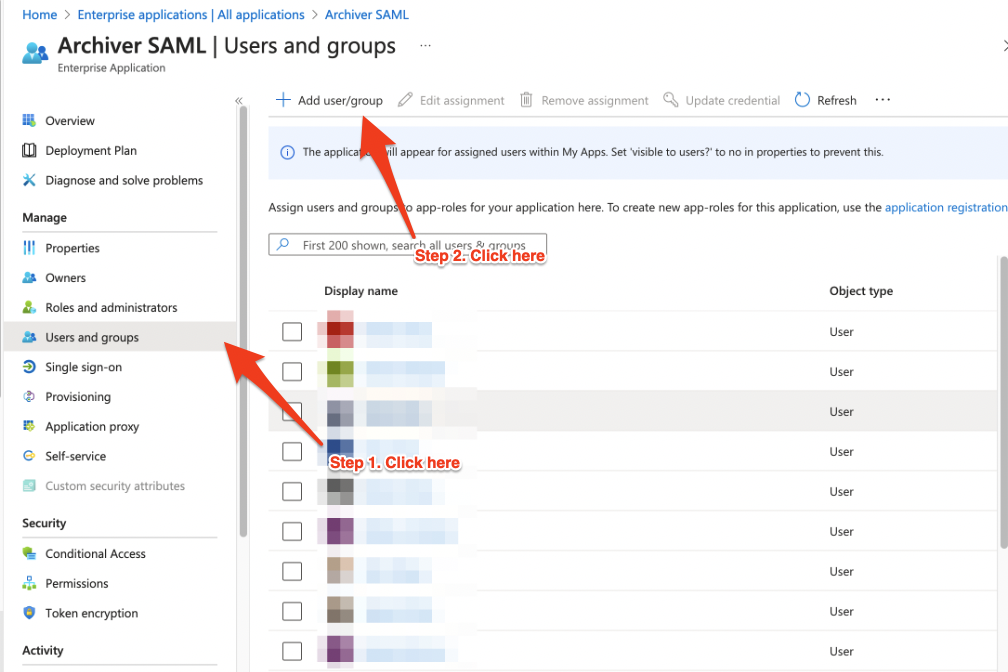Open the ellipsis menu next to the page title
The height and width of the screenshot is (672, 1008).
click(426, 46)
